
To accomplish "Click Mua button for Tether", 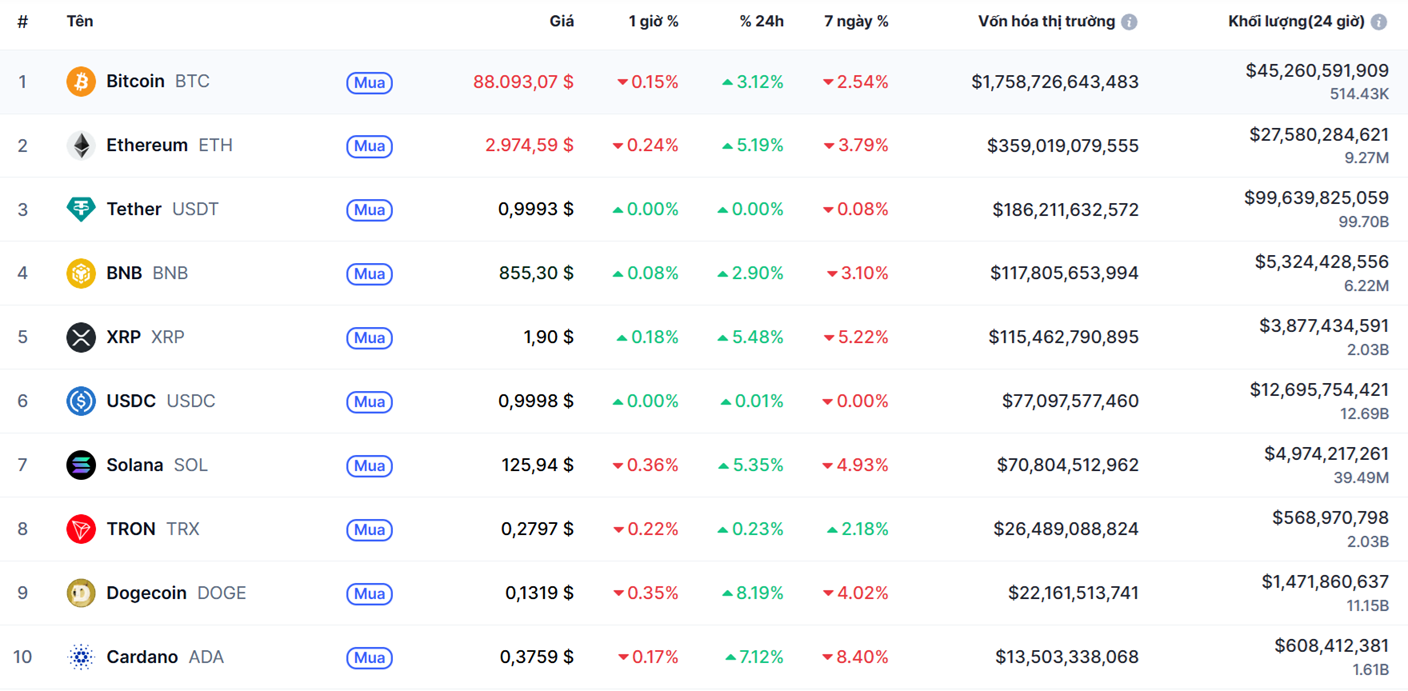I will pyautogui.click(x=369, y=210).
